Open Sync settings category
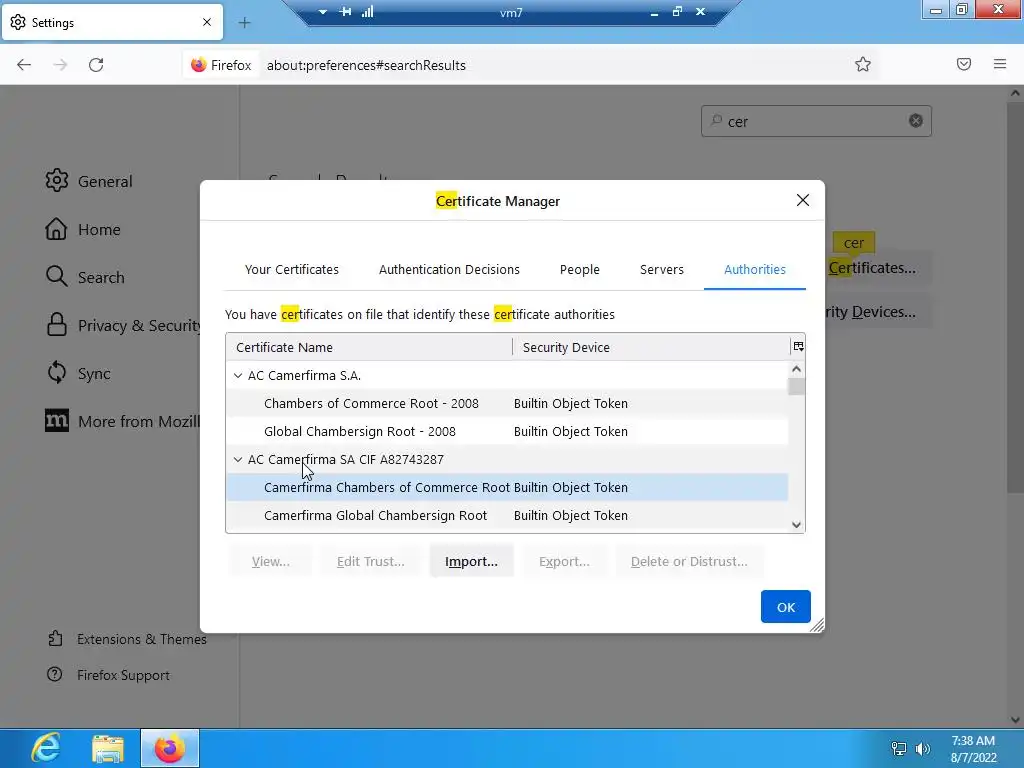Viewport: 1024px width, 768px height. coord(78,374)
